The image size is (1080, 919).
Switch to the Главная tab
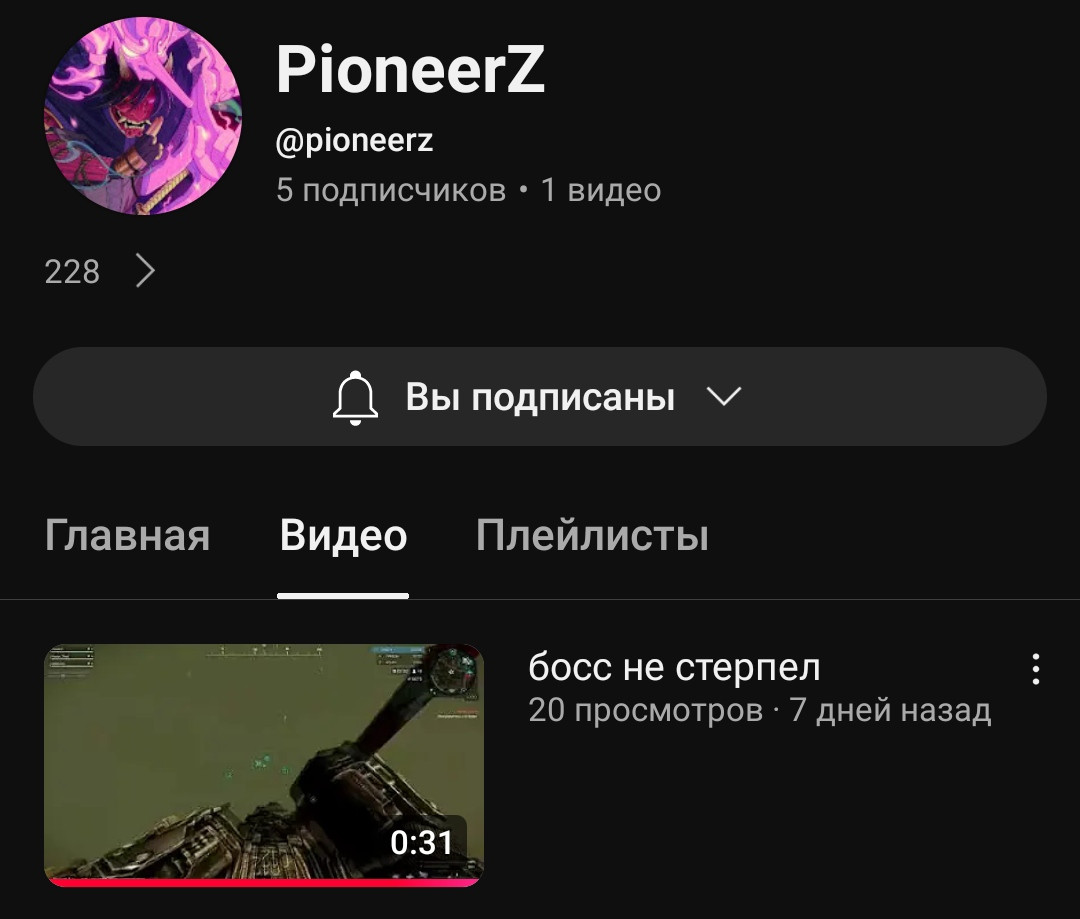pos(127,535)
